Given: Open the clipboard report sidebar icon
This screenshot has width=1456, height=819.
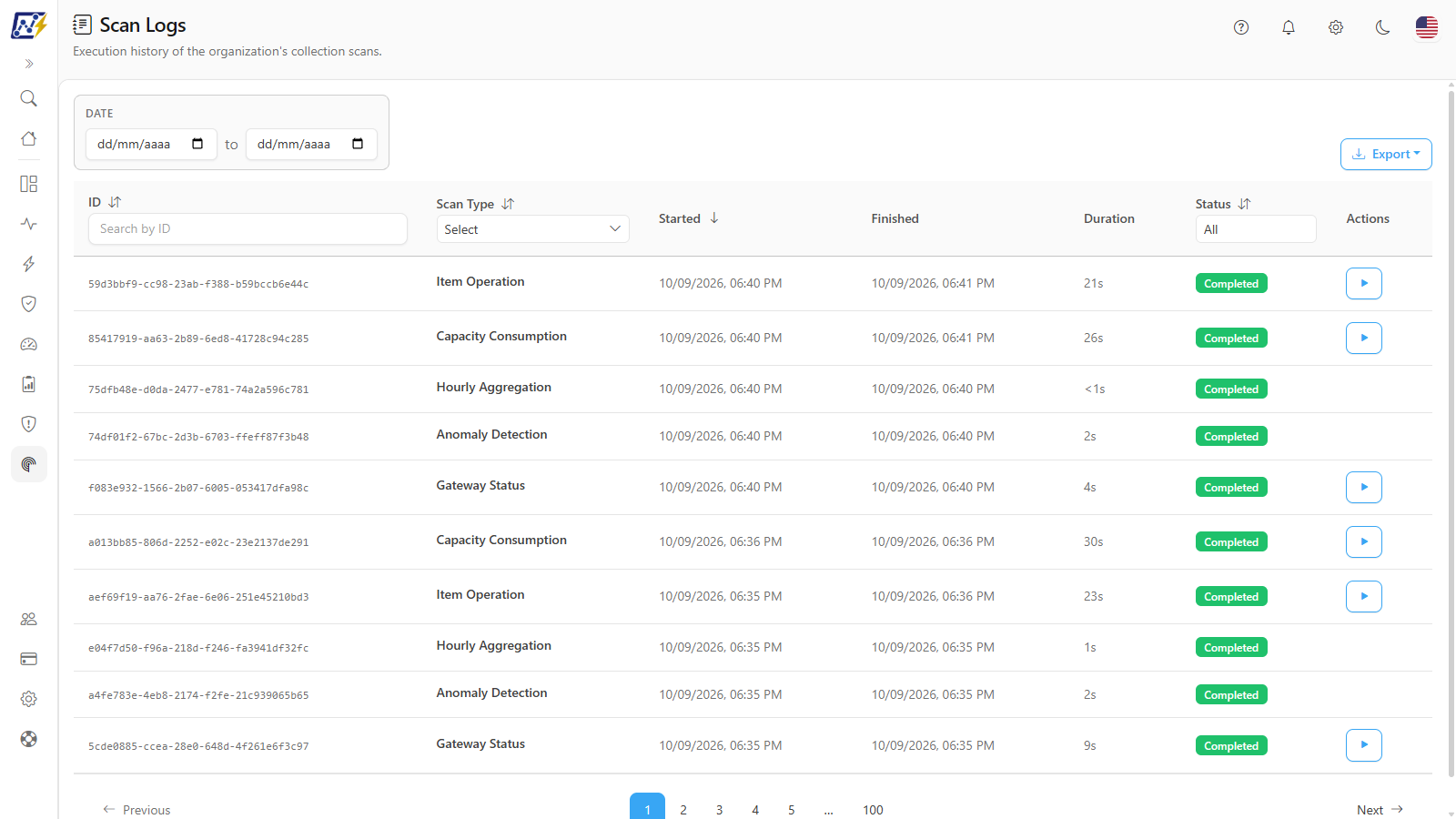Looking at the screenshot, I should point(29,384).
